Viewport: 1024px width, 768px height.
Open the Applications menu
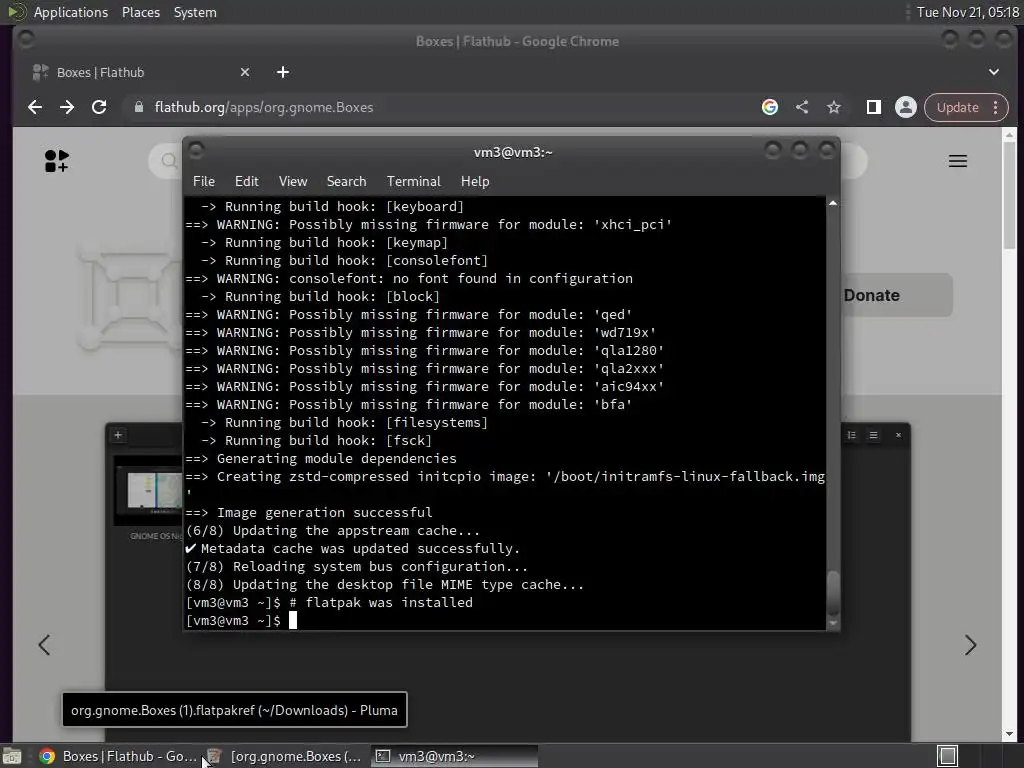pyautogui.click(x=71, y=12)
